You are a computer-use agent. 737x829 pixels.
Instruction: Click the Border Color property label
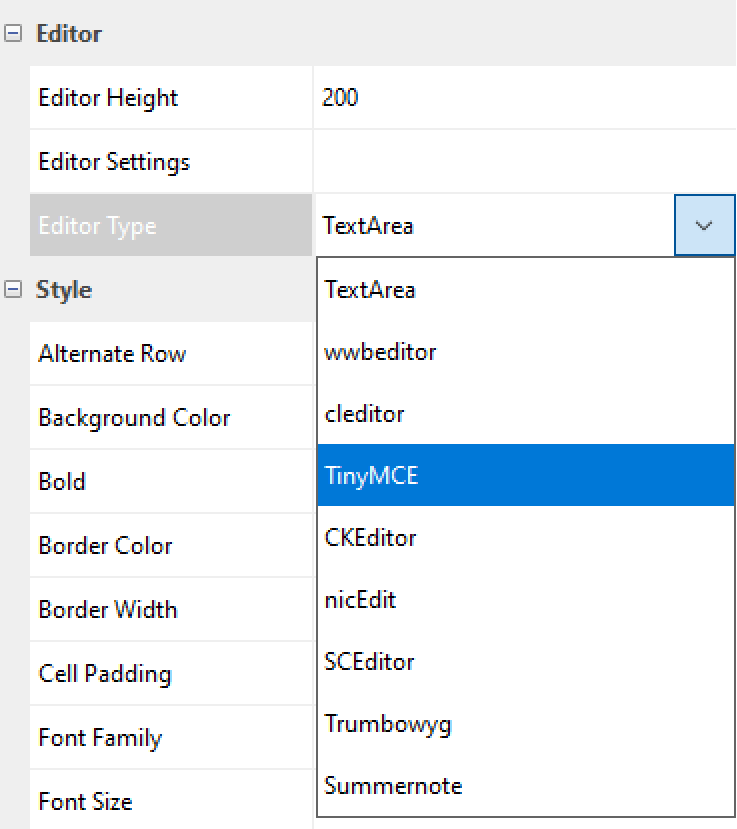[105, 546]
